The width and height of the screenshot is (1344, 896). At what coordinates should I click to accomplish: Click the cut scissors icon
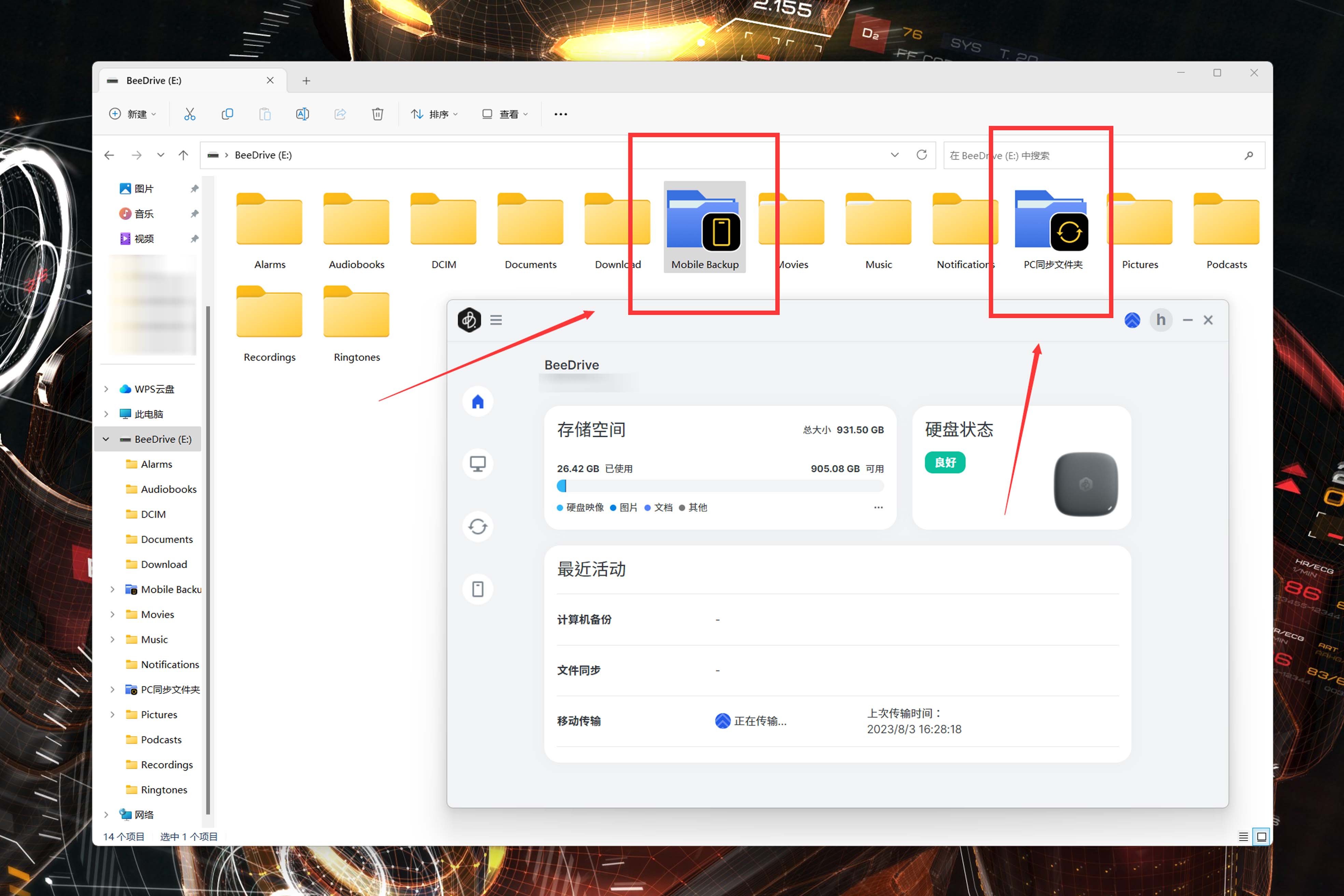point(190,114)
